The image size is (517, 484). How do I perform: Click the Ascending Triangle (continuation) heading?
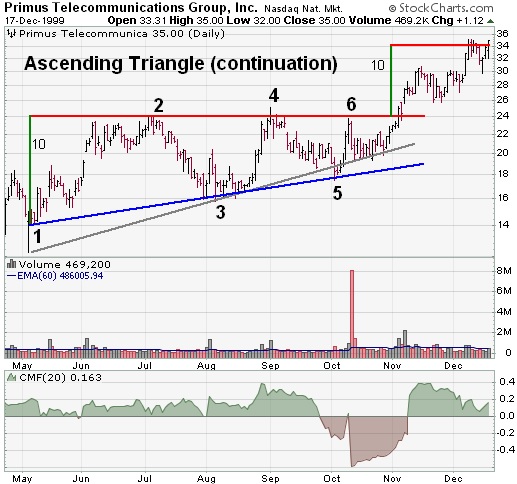(181, 63)
